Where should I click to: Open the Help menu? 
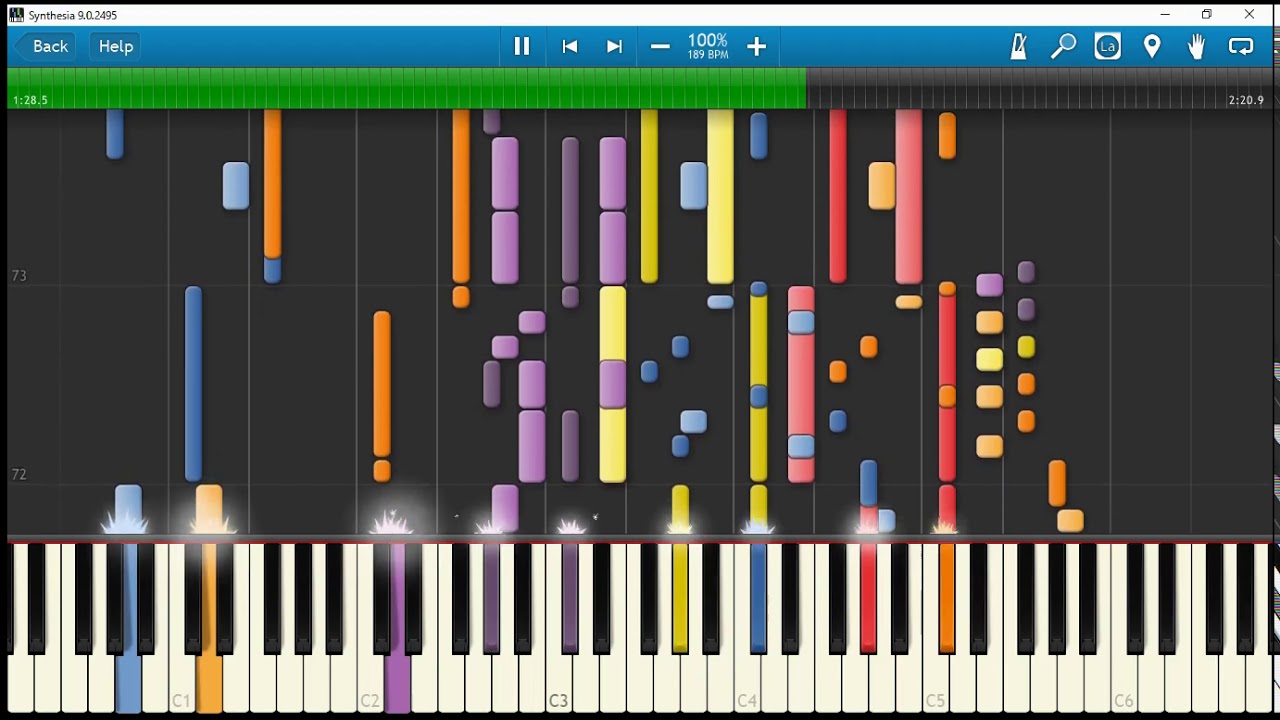116,46
